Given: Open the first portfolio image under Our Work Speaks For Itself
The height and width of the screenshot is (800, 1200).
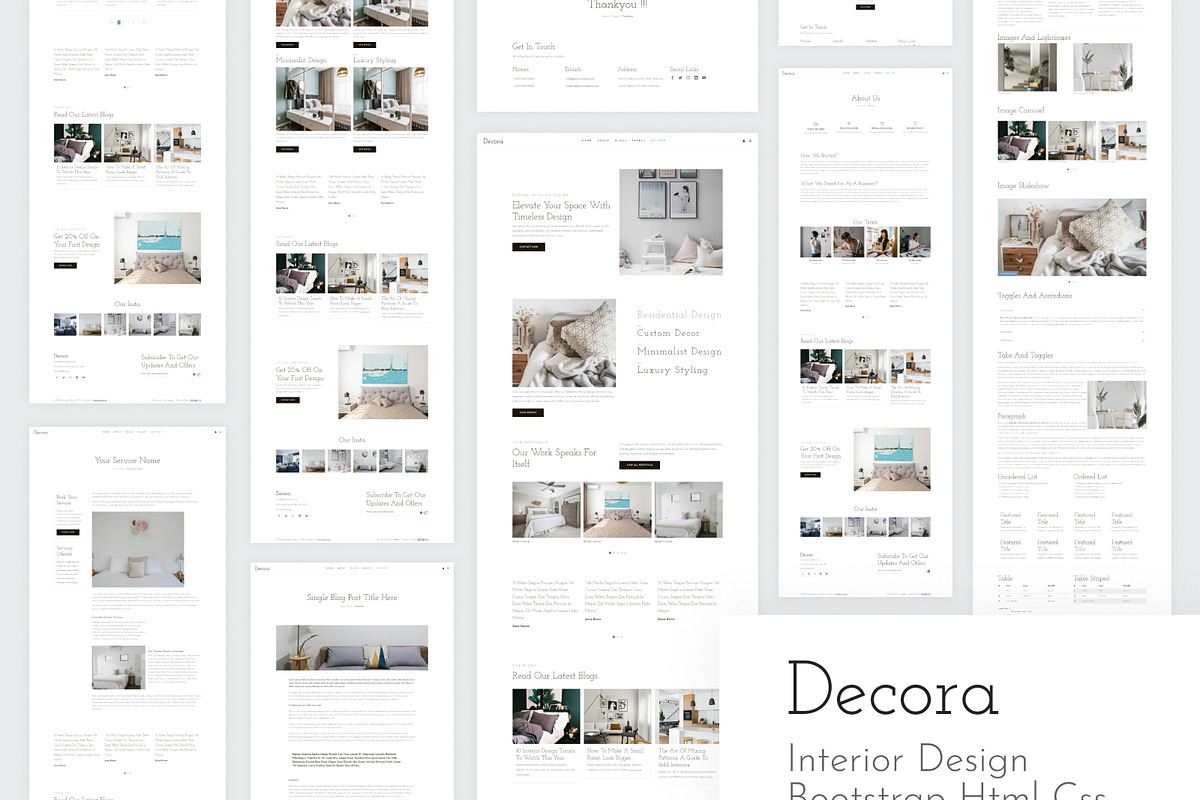Looking at the screenshot, I should (546, 510).
